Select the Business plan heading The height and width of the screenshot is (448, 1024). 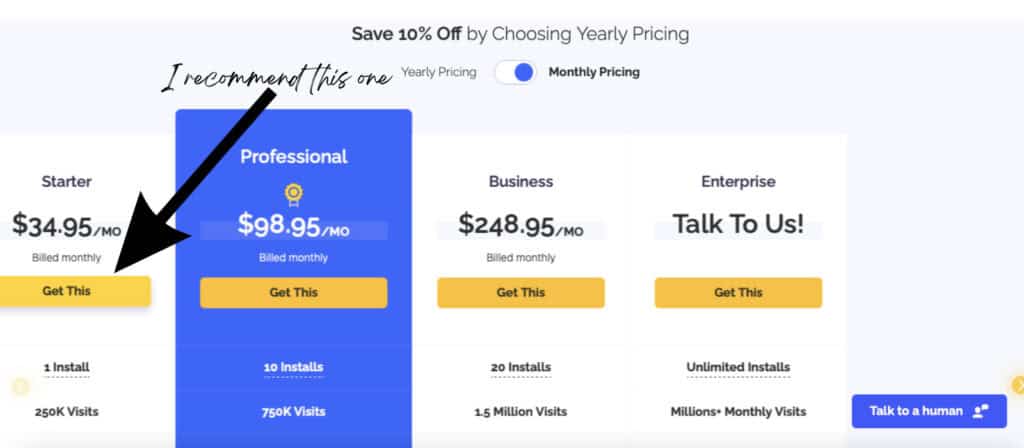pyautogui.click(x=520, y=182)
